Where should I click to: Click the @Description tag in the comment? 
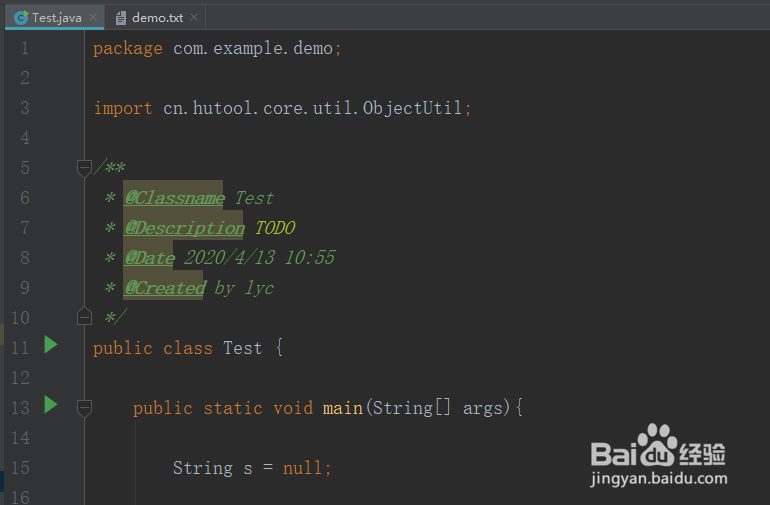pyautogui.click(x=184, y=228)
